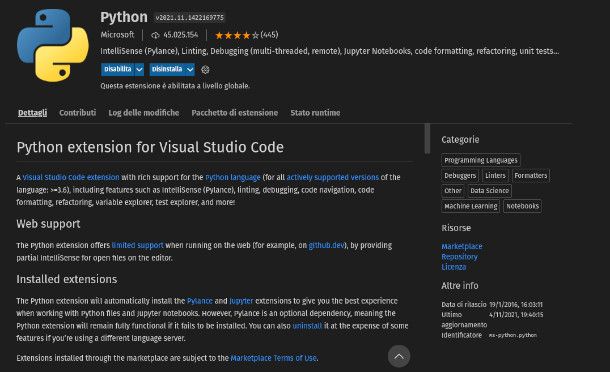Click the star rating
Screen dimensions: 610x372
(237, 35)
